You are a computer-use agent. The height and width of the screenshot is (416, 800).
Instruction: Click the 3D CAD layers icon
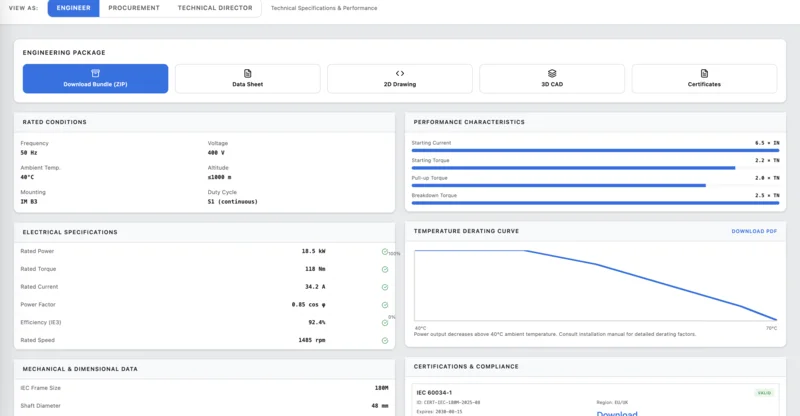coord(552,73)
